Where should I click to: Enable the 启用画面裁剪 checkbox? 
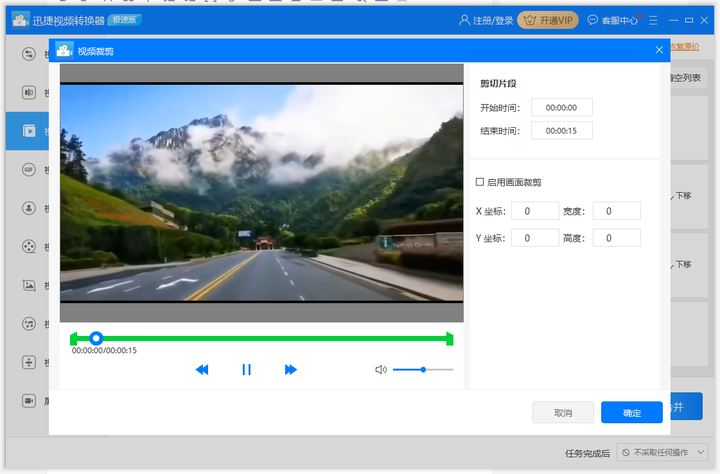click(x=480, y=182)
